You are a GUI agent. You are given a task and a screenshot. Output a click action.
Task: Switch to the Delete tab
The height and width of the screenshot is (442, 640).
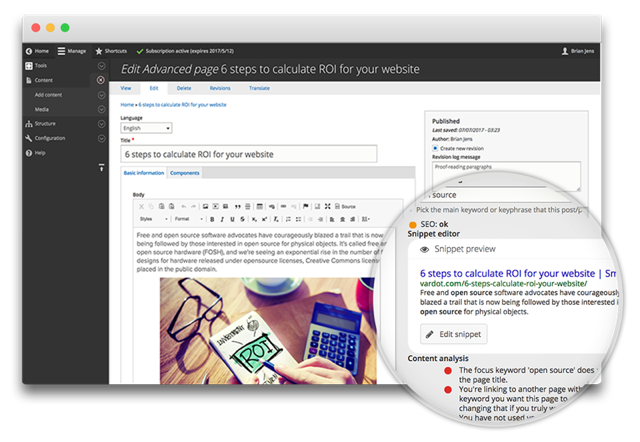pyautogui.click(x=184, y=88)
